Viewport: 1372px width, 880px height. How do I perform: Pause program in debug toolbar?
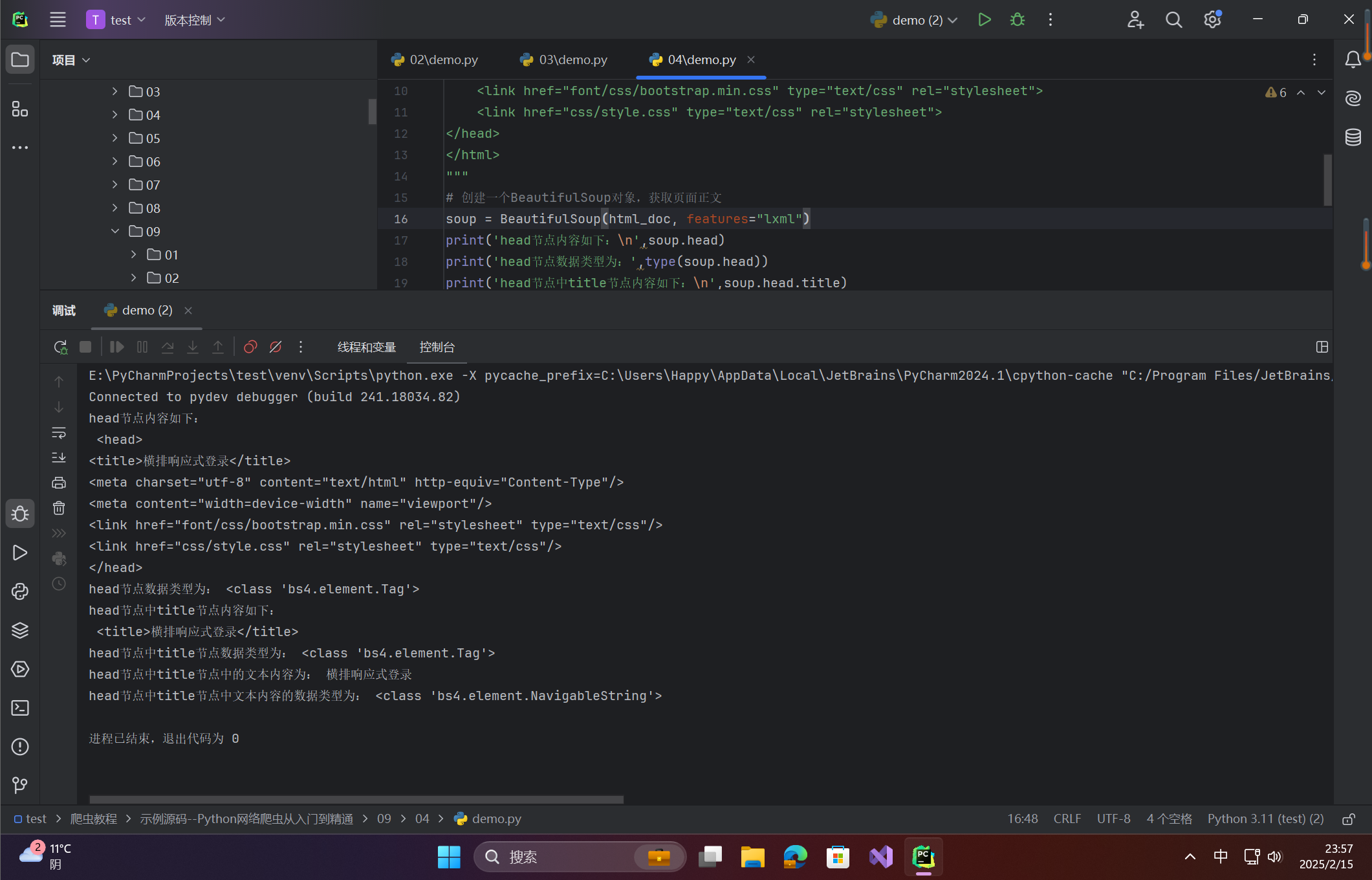pos(142,347)
